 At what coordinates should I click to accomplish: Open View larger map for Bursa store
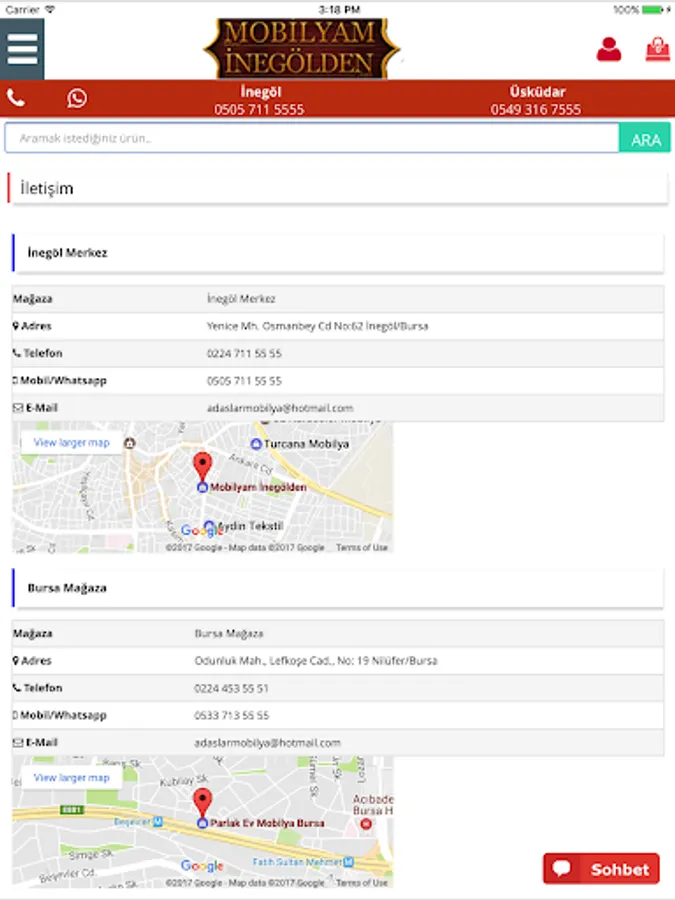click(71, 778)
